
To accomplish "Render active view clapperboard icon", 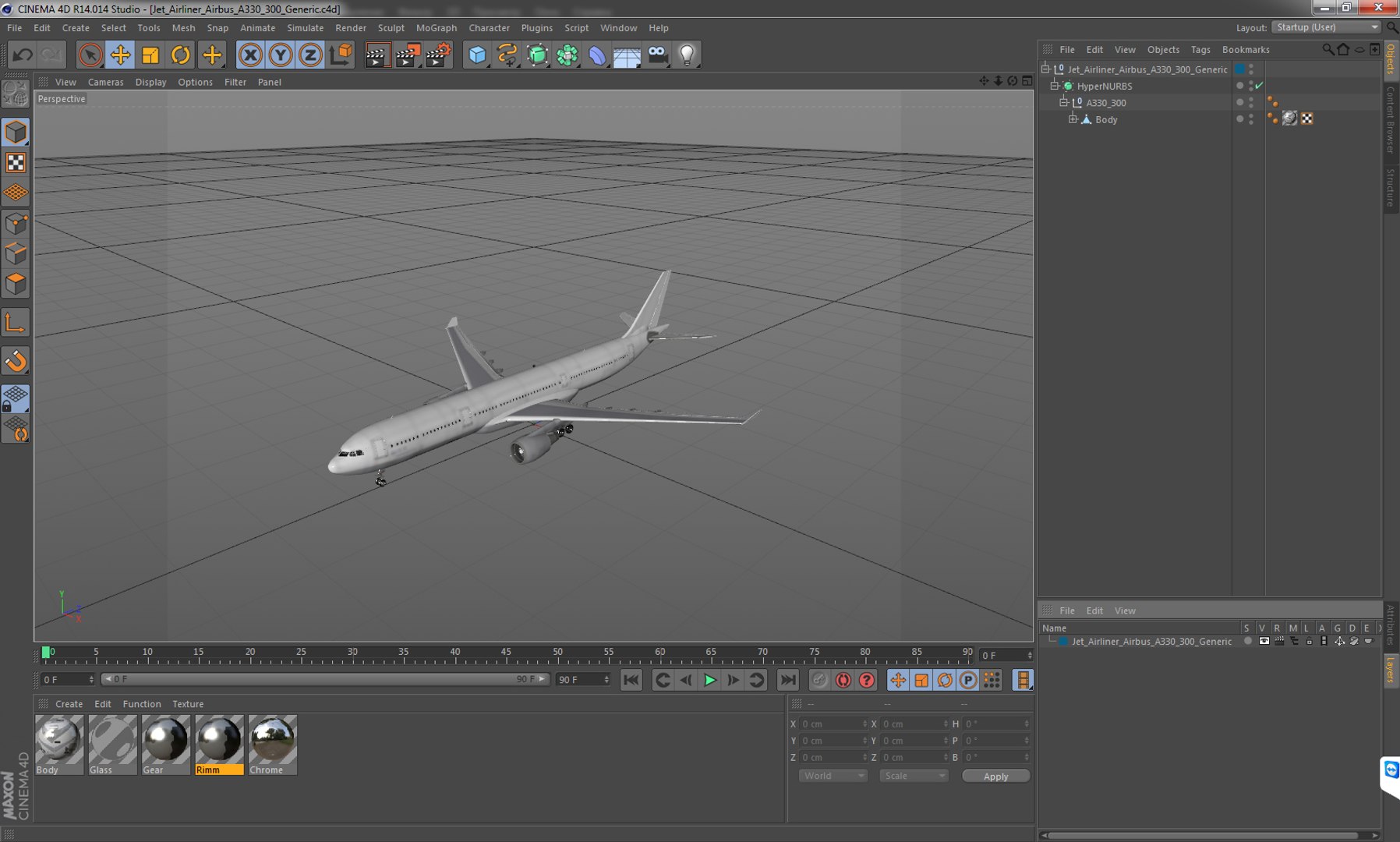I will point(377,55).
